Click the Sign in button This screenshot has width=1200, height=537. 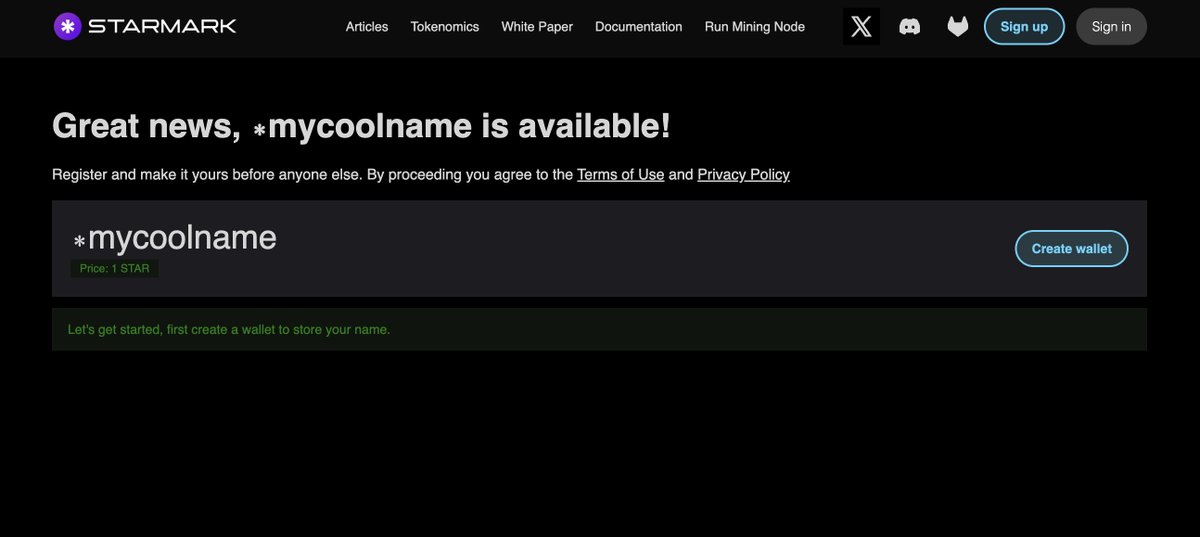[x=1111, y=27]
